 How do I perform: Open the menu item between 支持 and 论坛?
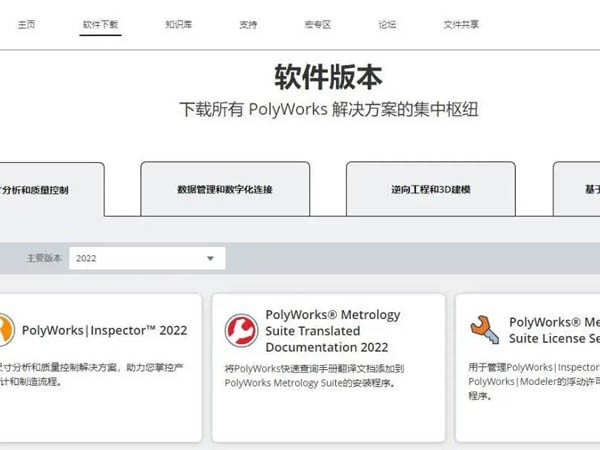[318, 24]
